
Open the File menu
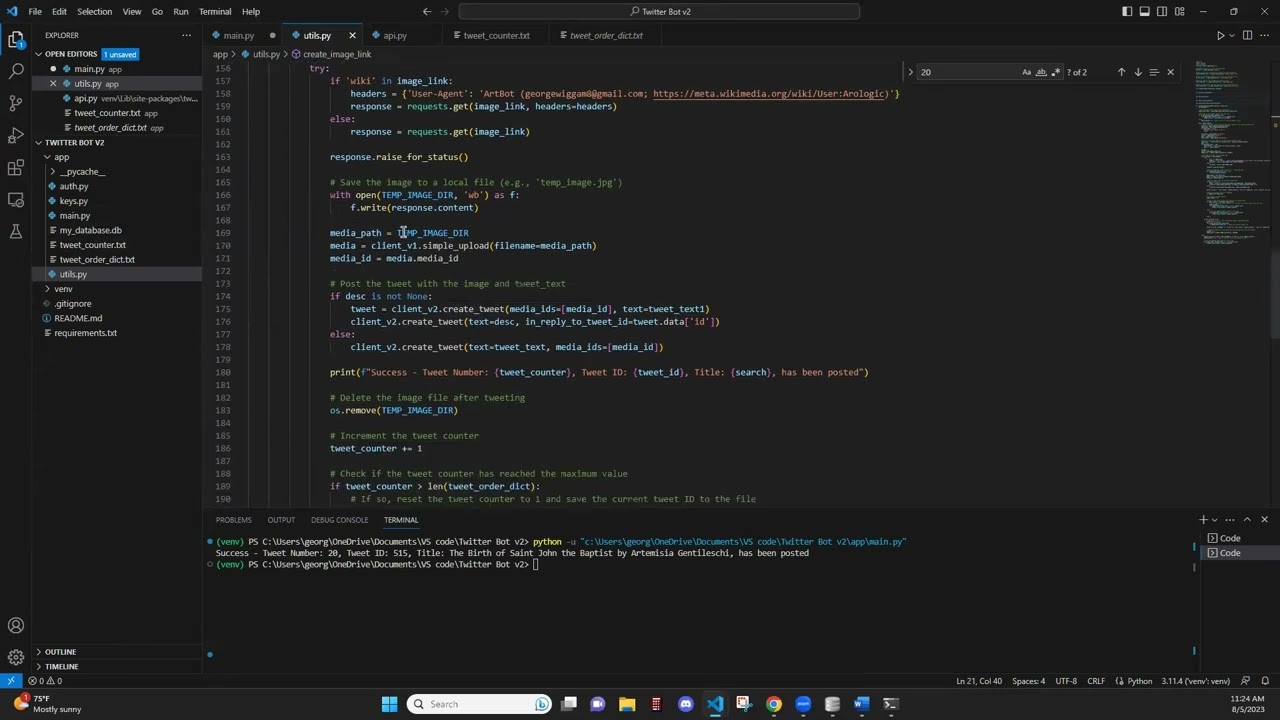pos(35,12)
